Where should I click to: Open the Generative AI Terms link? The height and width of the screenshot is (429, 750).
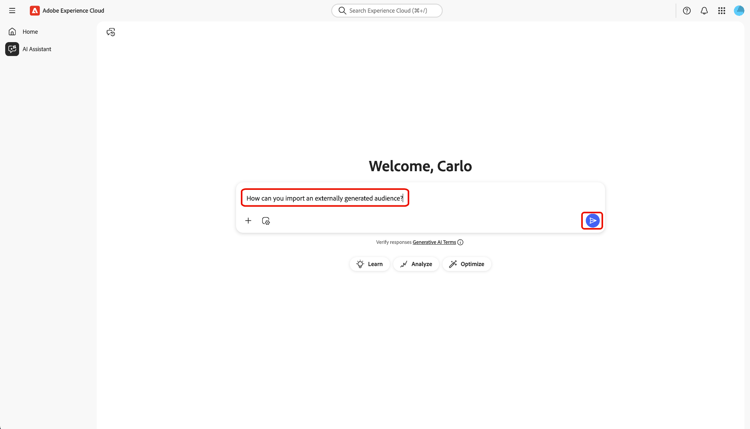coord(434,242)
